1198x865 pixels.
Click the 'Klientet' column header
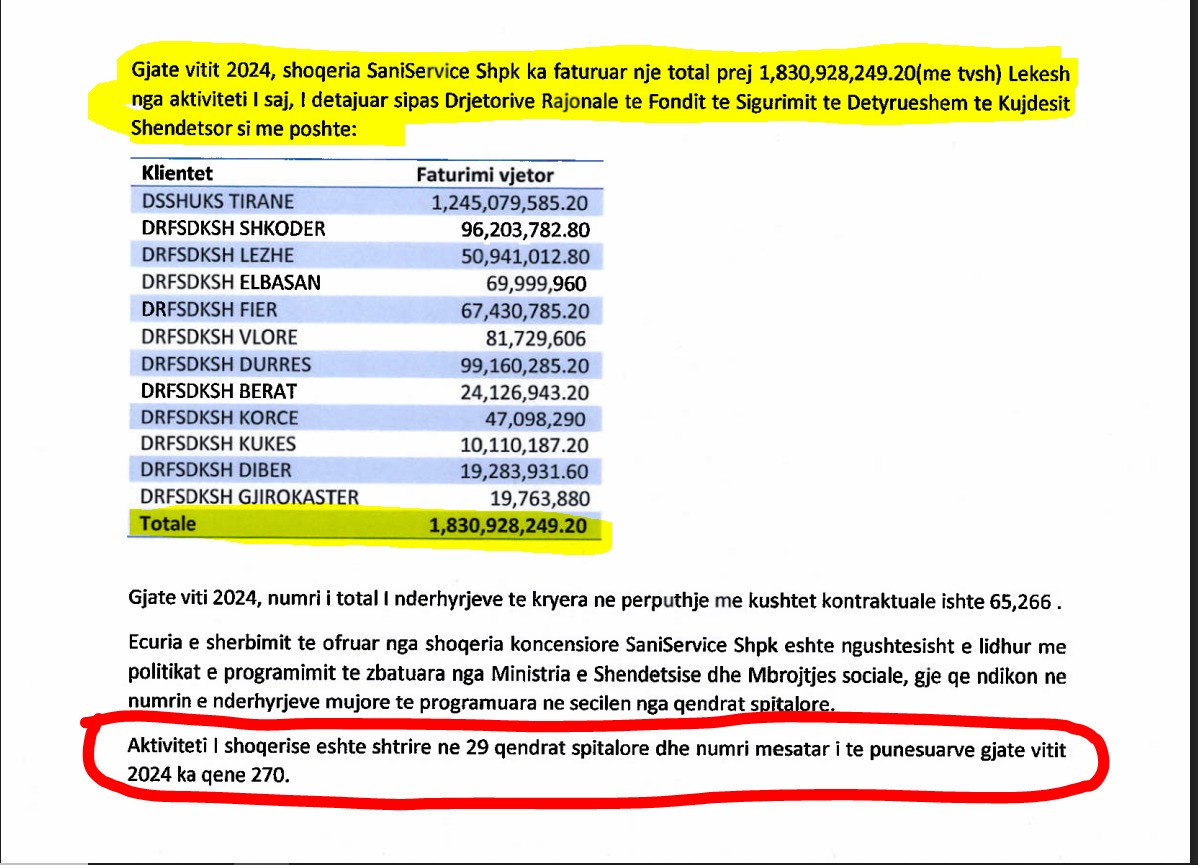click(x=177, y=173)
